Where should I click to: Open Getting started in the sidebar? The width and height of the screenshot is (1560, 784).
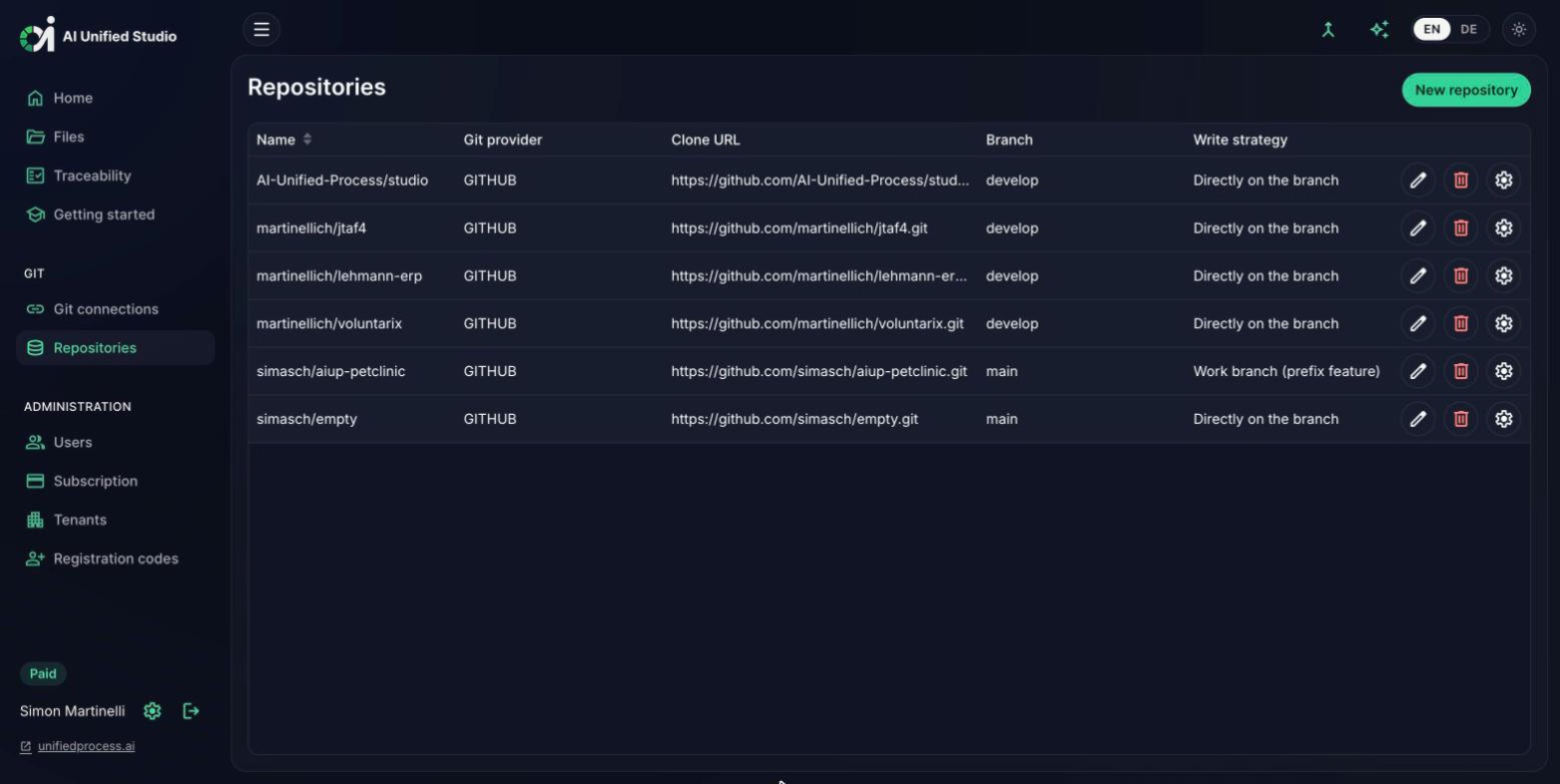(115, 214)
